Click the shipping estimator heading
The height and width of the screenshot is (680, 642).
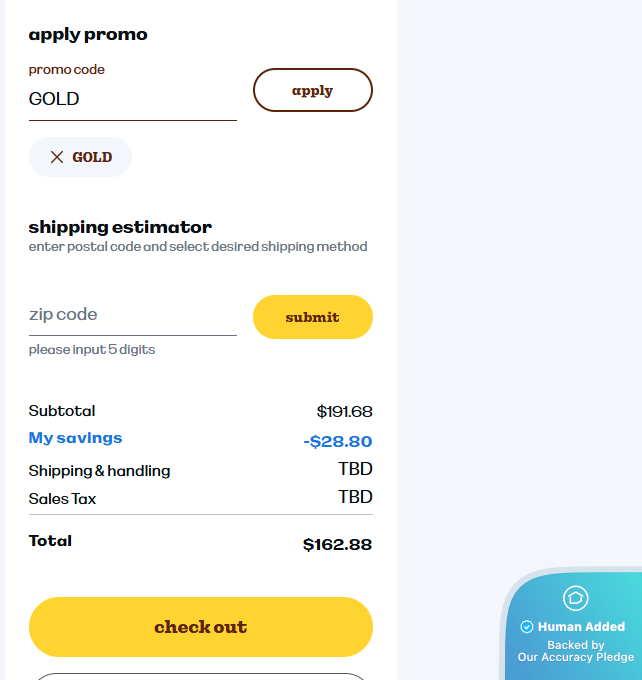120,227
